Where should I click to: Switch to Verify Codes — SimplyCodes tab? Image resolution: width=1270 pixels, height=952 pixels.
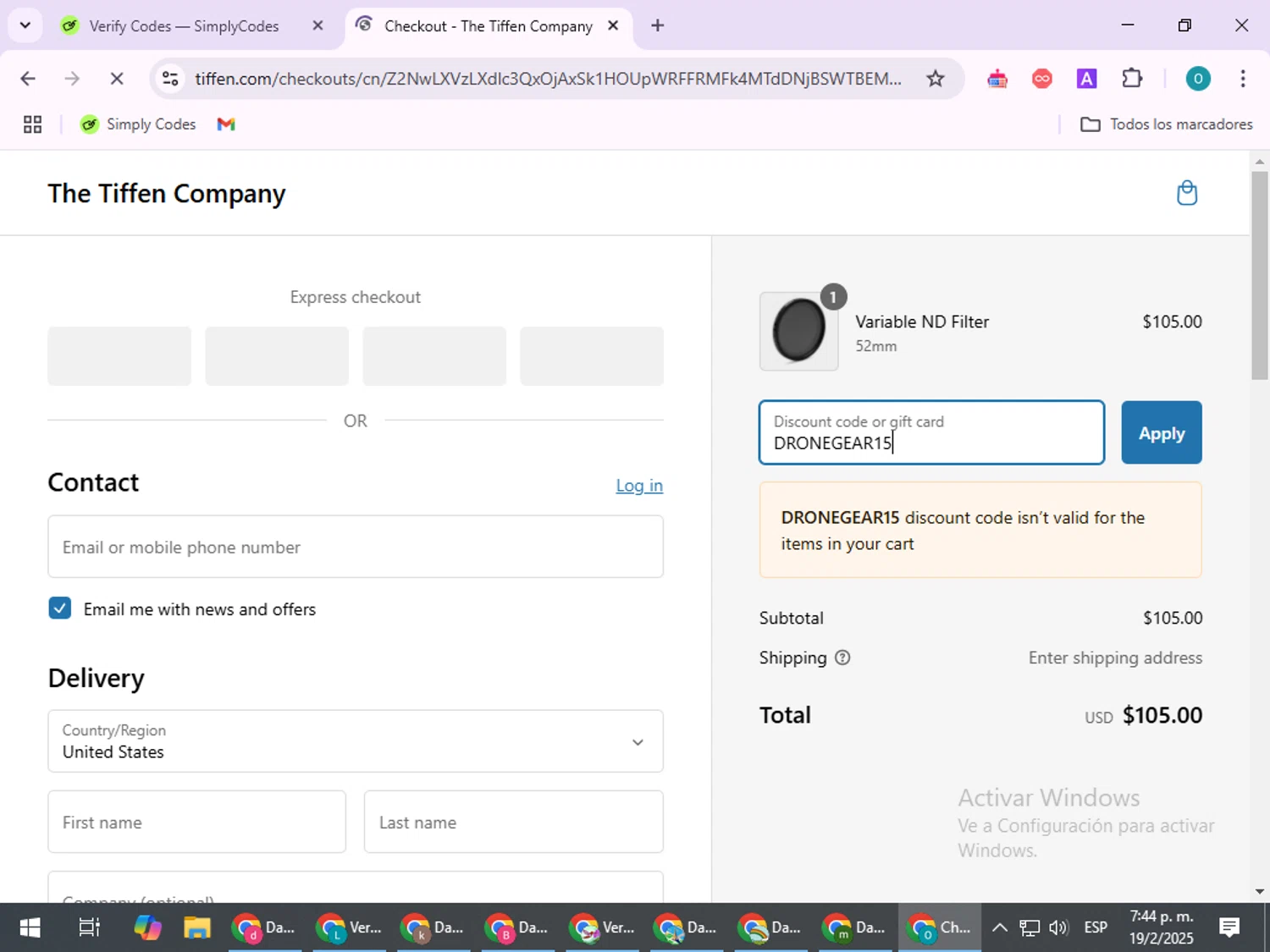[184, 26]
